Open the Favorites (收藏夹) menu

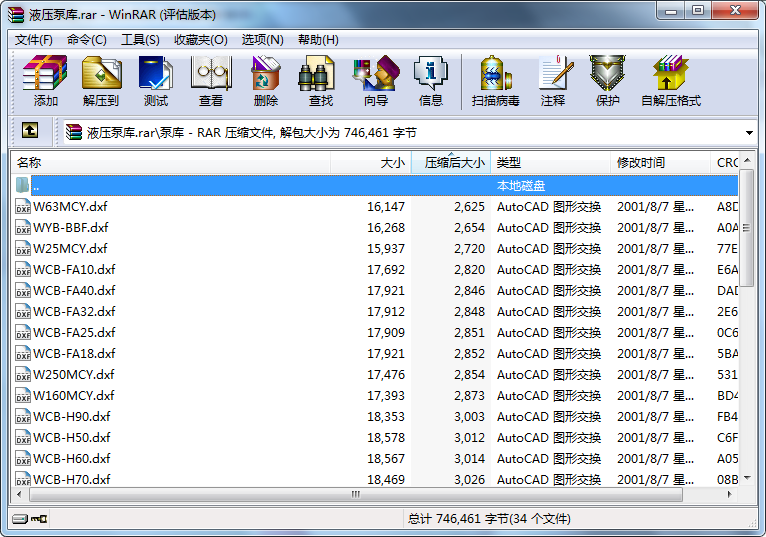click(201, 40)
